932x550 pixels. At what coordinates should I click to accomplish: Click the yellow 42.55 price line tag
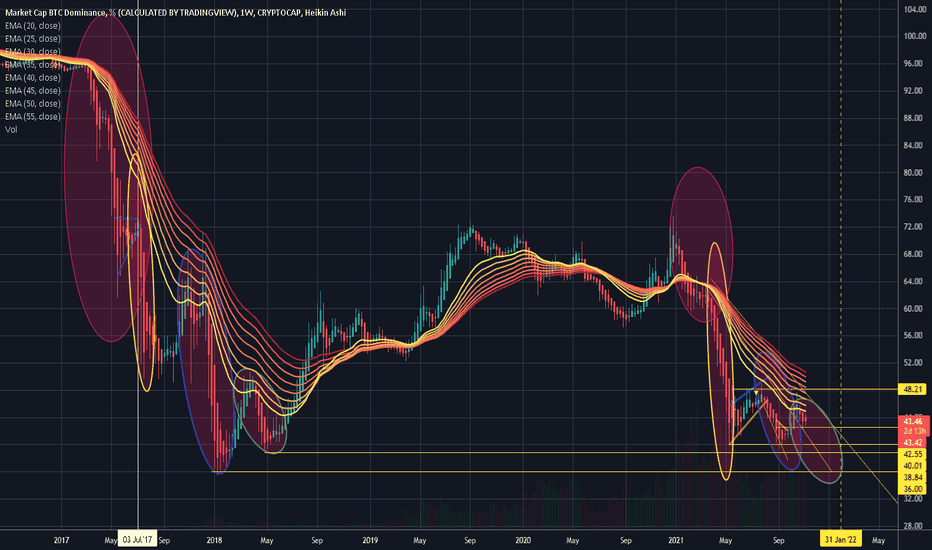pos(913,454)
